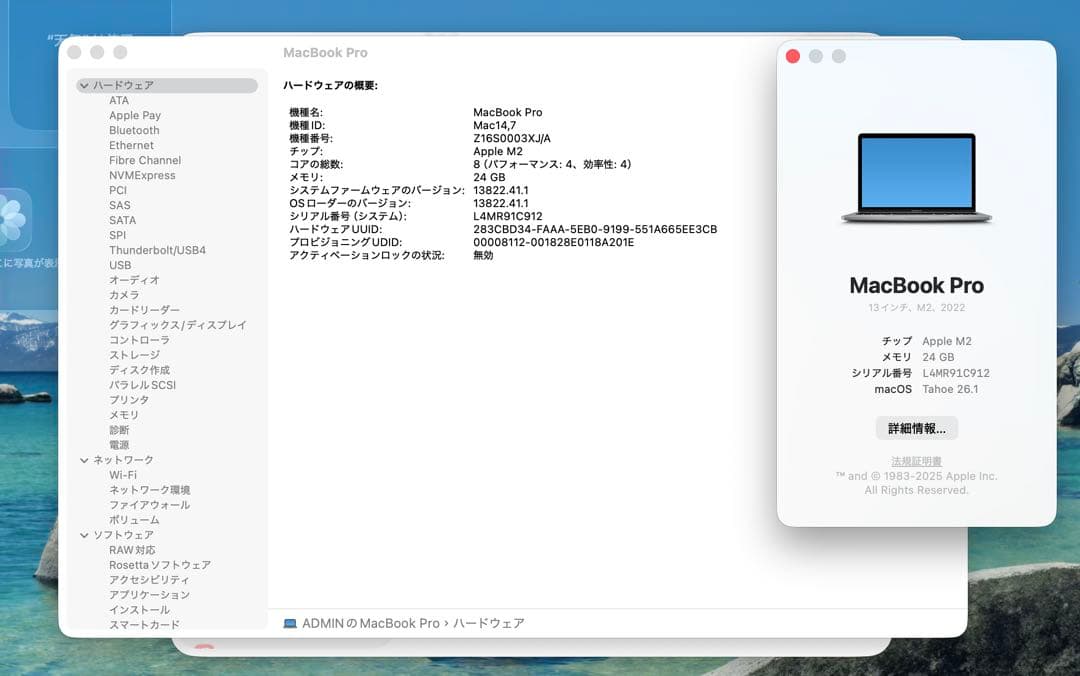This screenshot has width=1080, height=676.
Task: Select ボリューム under ネットワーク
Action: pyautogui.click(x=134, y=520)
